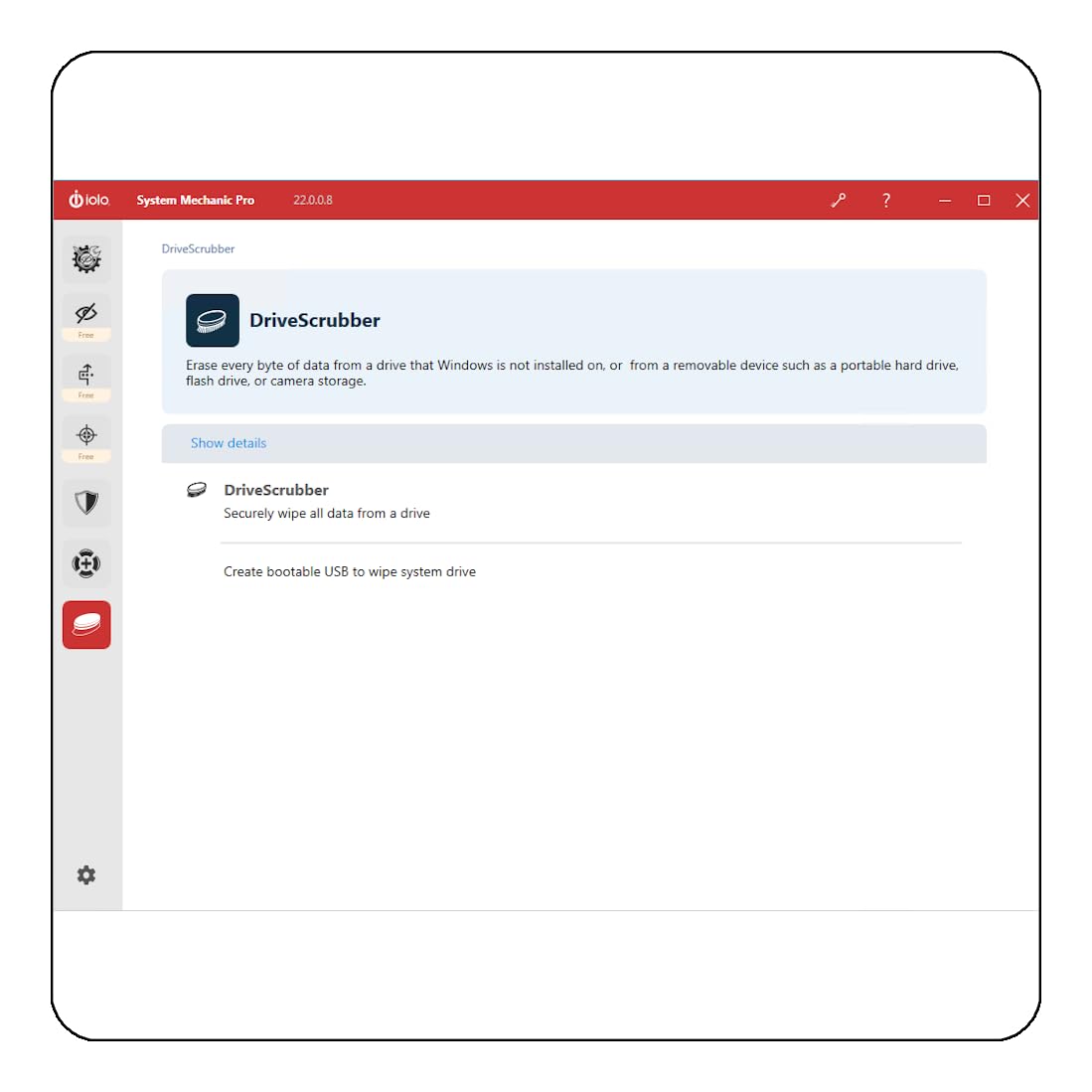
Task: Click the iolo logo in title bar
Action: pos(89,200)
